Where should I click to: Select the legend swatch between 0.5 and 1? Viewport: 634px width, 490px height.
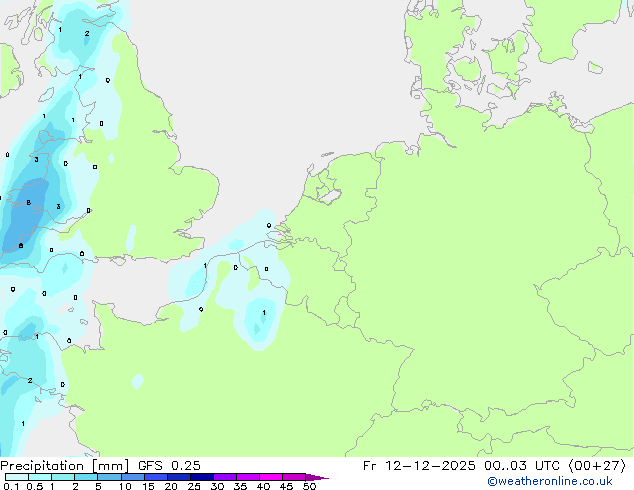(x=40, y=477)
